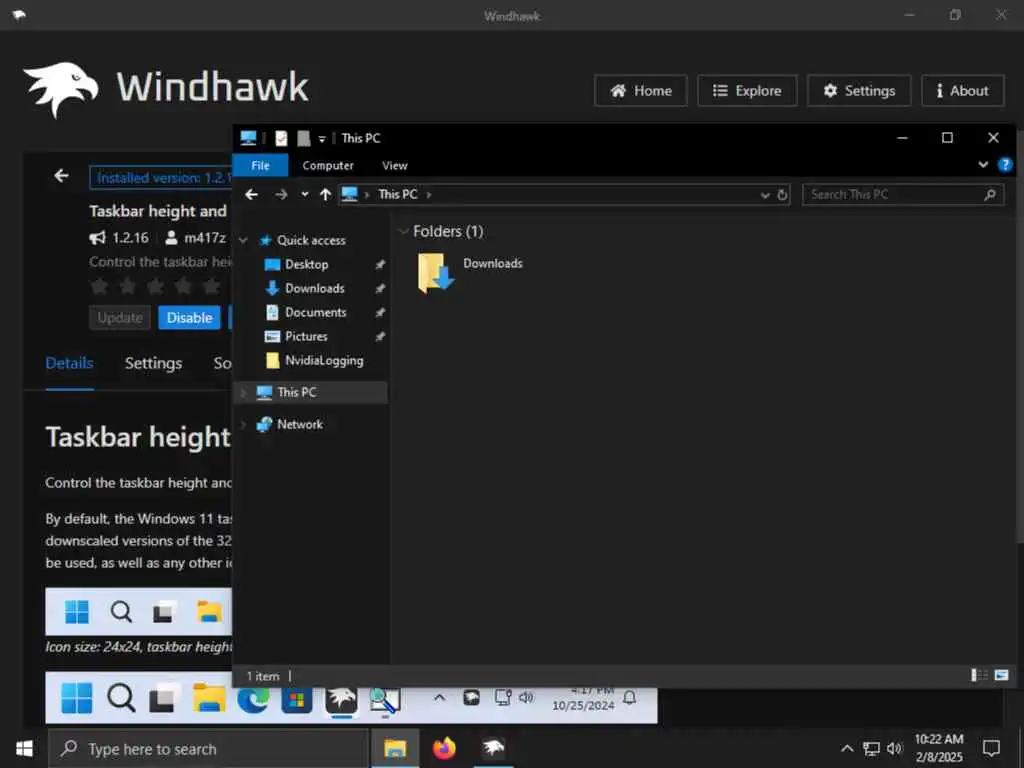
Task: Click the Pictures pin icon
Action: tap(379, 337)
